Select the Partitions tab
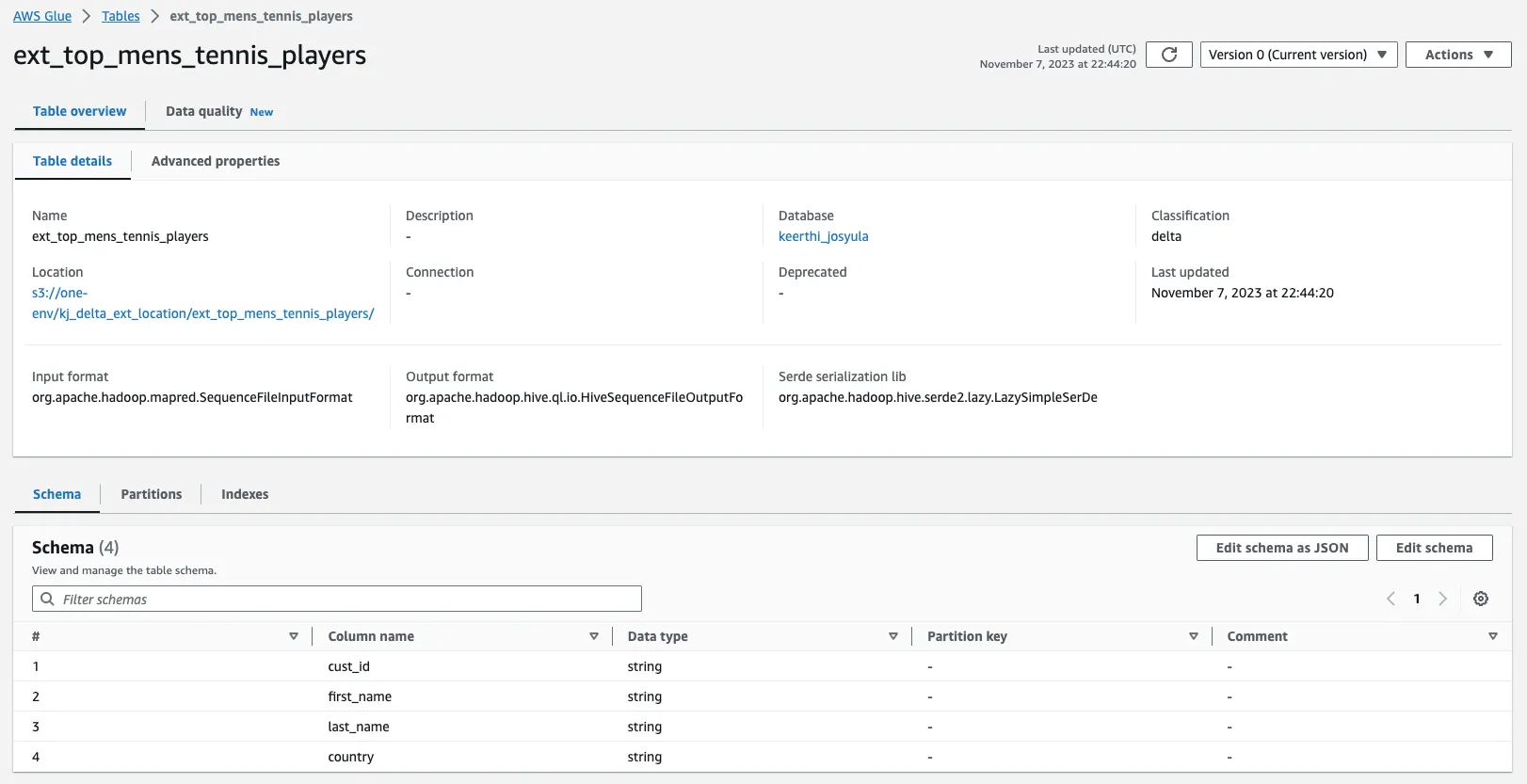Viewport: 1527px width, 784px height. click(x=152, y=494)
